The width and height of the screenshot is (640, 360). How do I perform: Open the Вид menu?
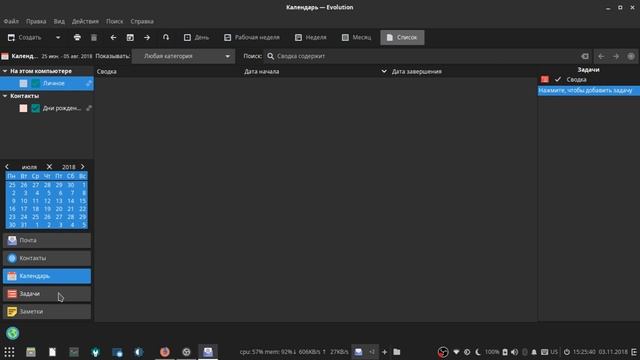59,21
